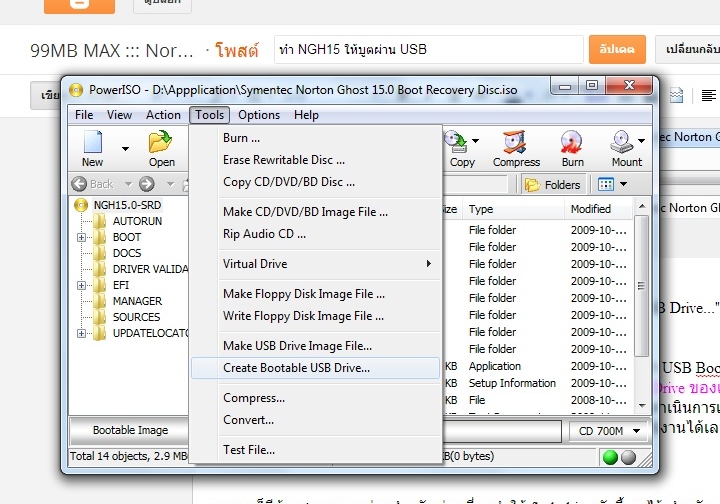This screenshot has width=720, height=504.
Task: Toggle the Folders pane button
Action: click(x=554, y=185)
